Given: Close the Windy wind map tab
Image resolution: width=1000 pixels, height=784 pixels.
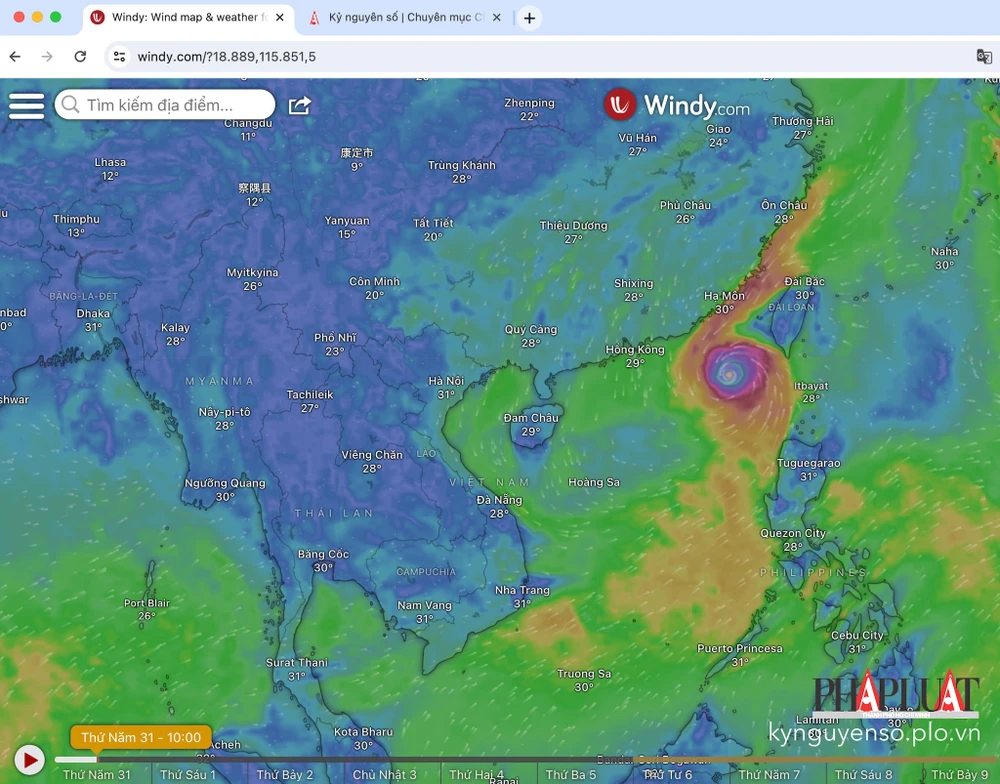Looking at the screenshot, I should pyautogui.click(x=280, y=18).
